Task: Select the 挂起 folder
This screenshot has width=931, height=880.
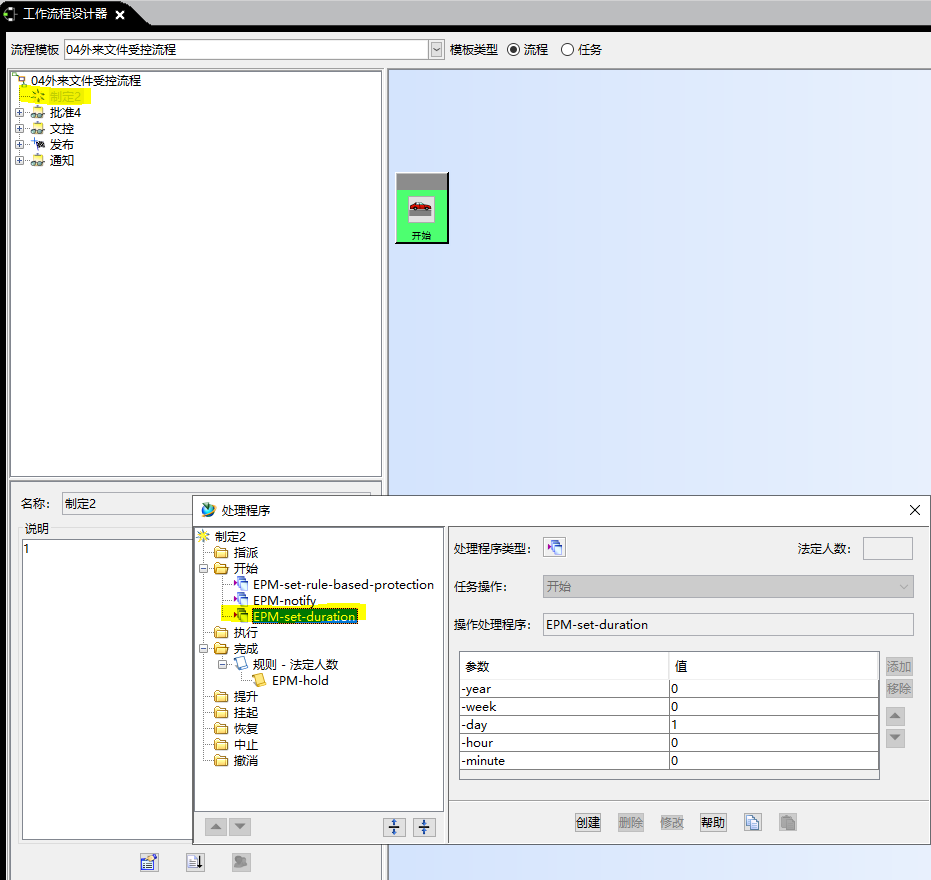Action: 245,713
